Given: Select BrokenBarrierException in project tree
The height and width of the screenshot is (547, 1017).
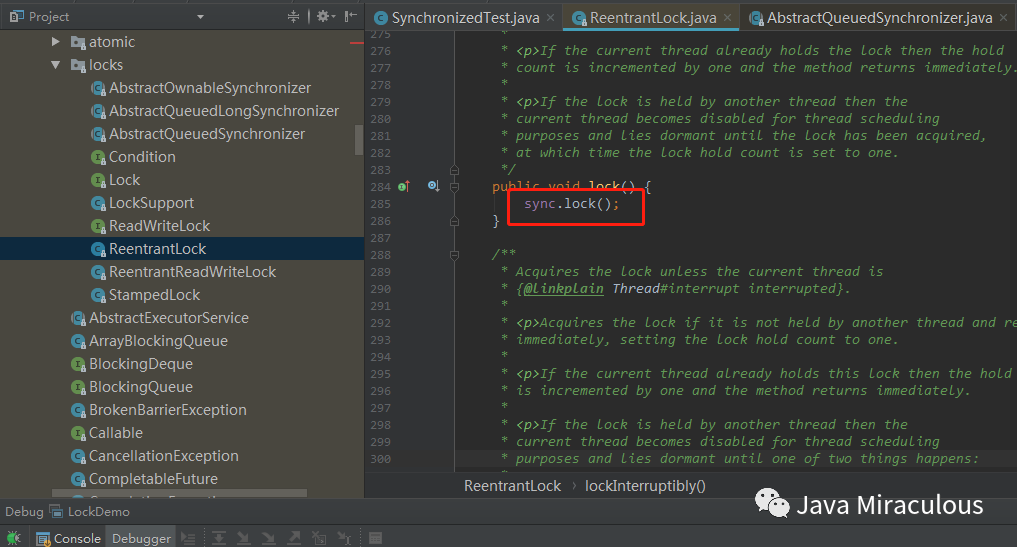Looking at the screenshot, I should point(159,410).
